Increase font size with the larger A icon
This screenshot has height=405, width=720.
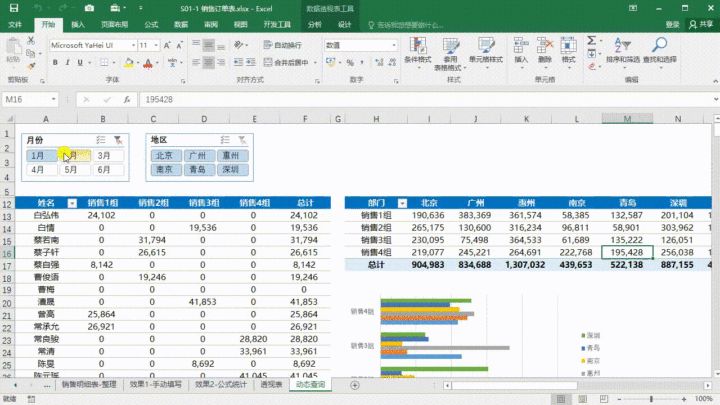(167, 45)
